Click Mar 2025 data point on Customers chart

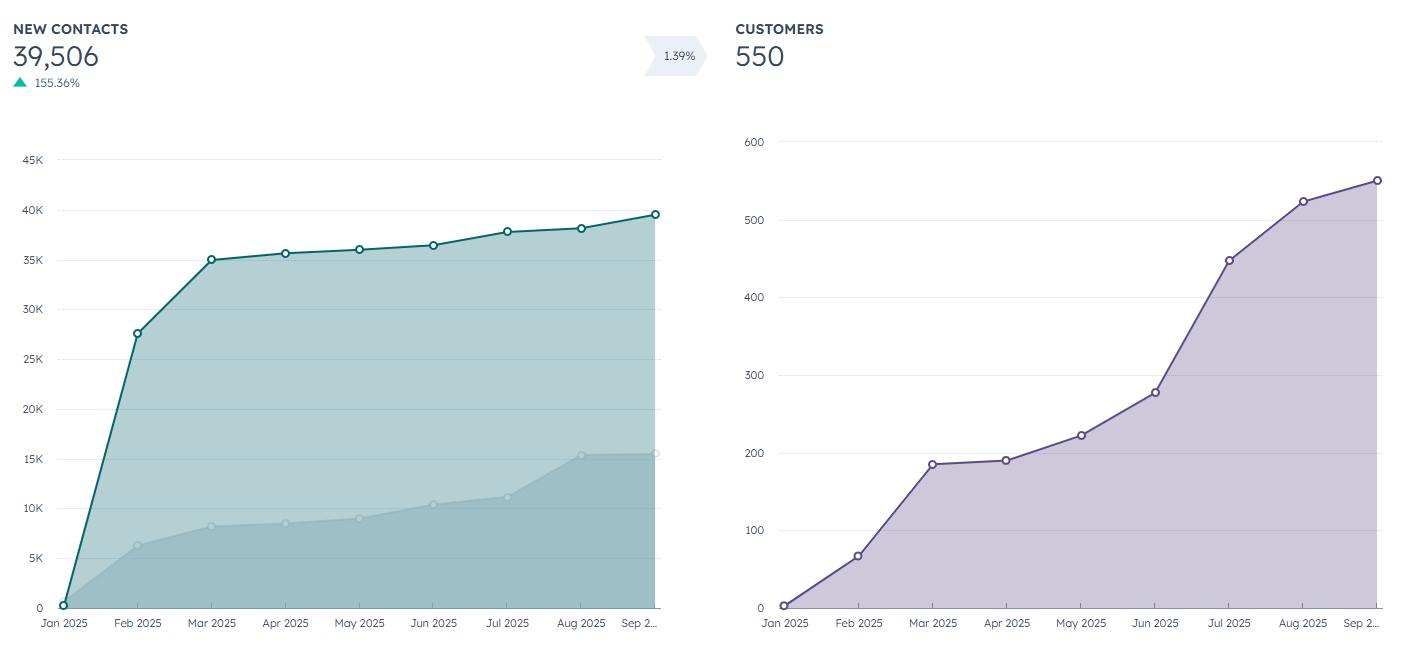click(x=932, y=464)
